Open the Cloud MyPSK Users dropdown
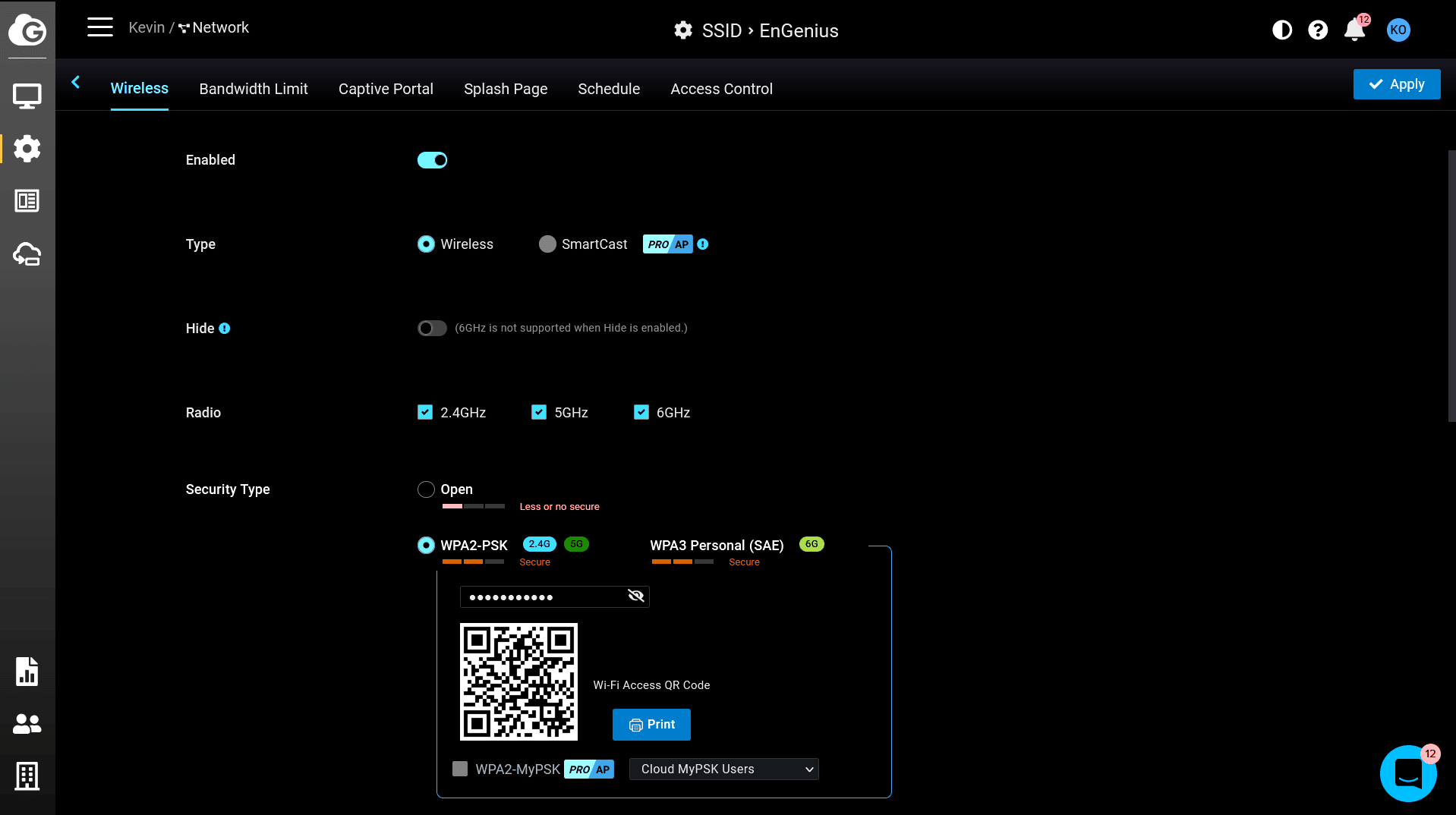The image size is (1456, 815). tap(723, 769)
